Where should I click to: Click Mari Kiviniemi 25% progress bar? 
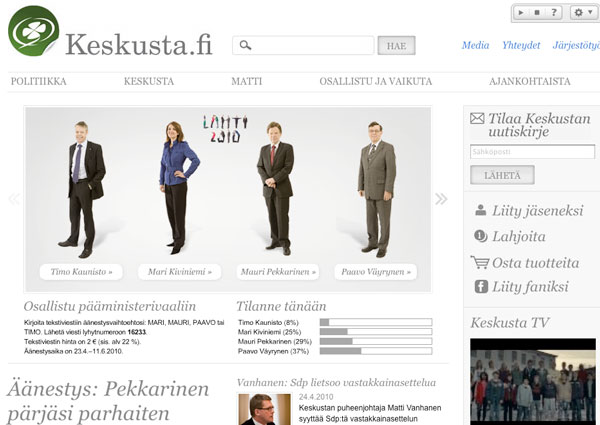(x=376, y=332)
